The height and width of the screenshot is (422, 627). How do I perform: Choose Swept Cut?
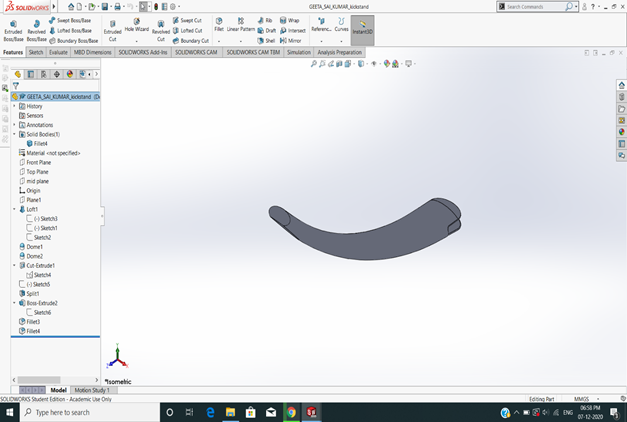point(187,20)
